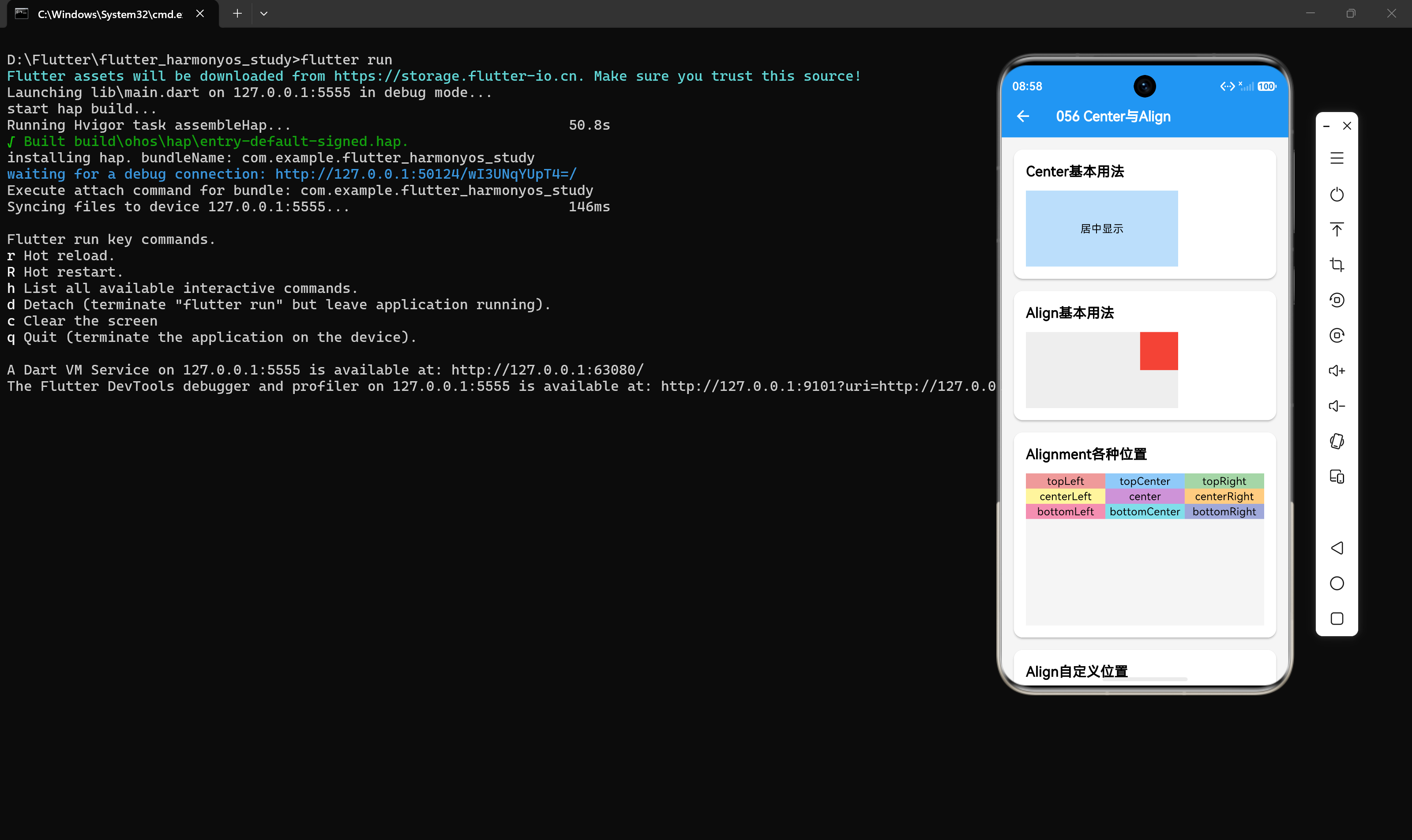The height and width of the screenshot is (840, 1412).
Task: Tap the Alignment各种位置 card heading
Action: click(1086, 454)
